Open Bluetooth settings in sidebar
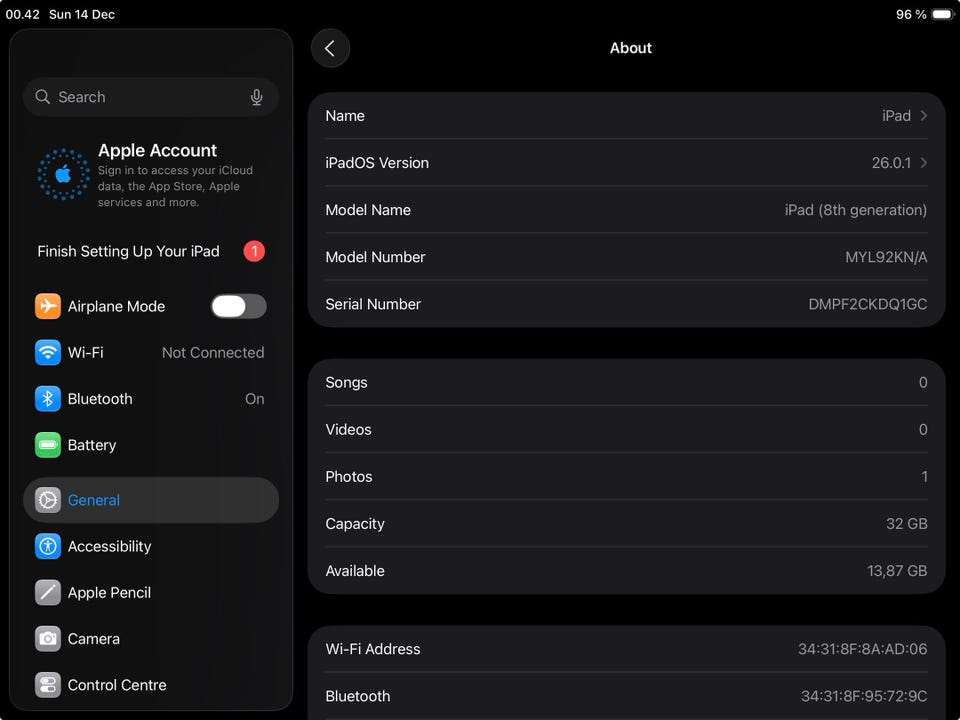The height and width of the screenshot is (720, 960). (151, 399)
